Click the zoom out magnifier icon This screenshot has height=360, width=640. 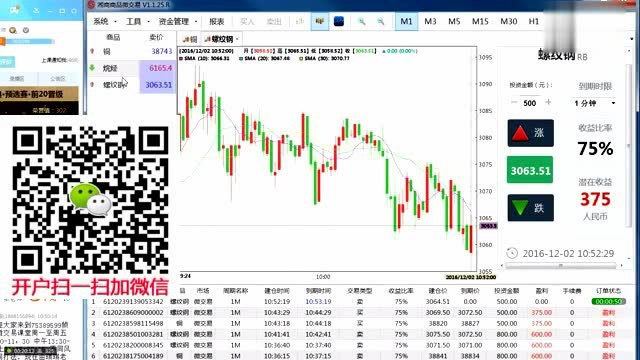point(381,21)
